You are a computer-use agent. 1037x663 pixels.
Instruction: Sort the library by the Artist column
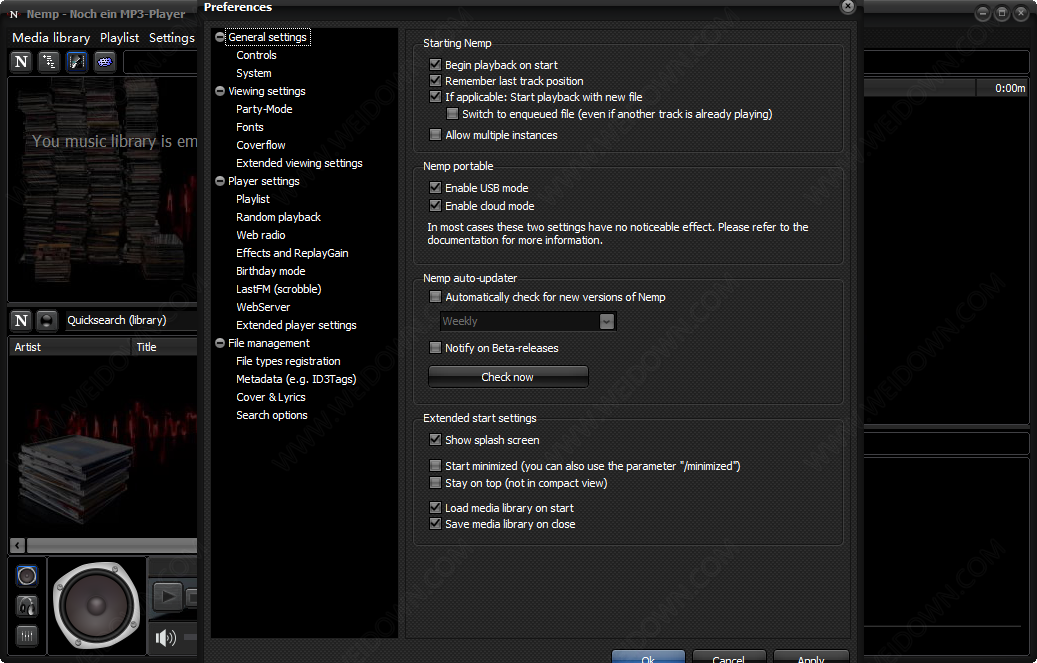[69, 347]
